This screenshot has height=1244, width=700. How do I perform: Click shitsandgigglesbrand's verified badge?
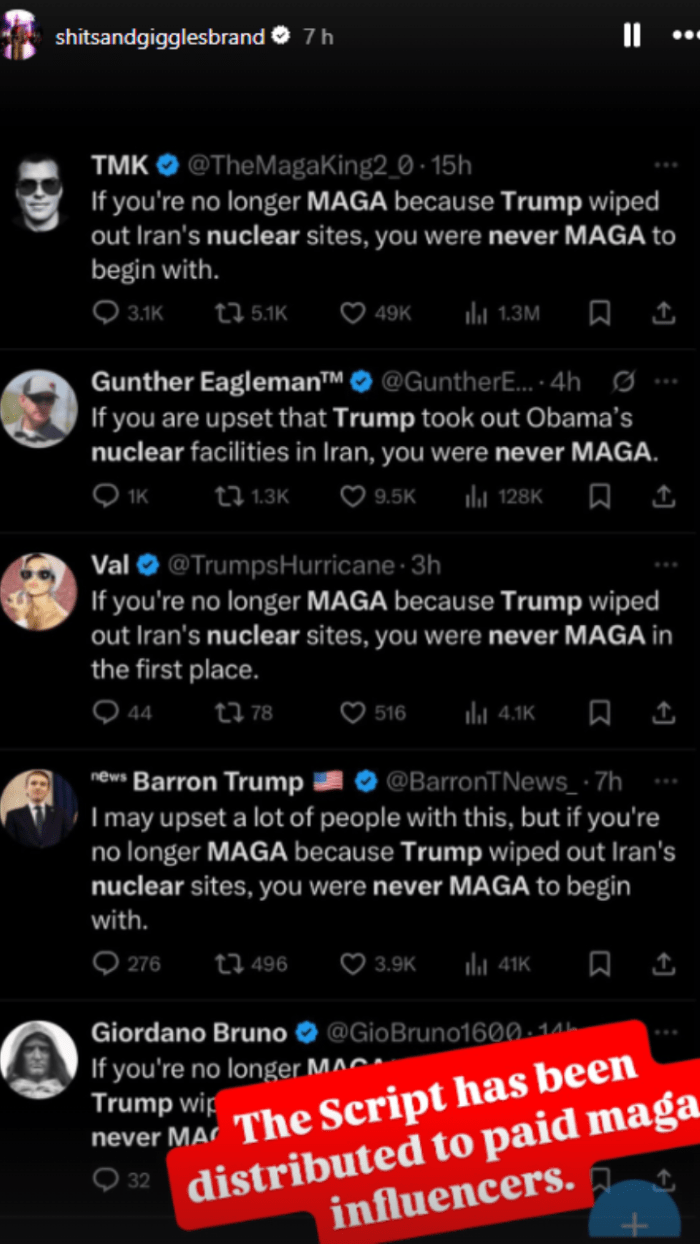tap(280, 35)
